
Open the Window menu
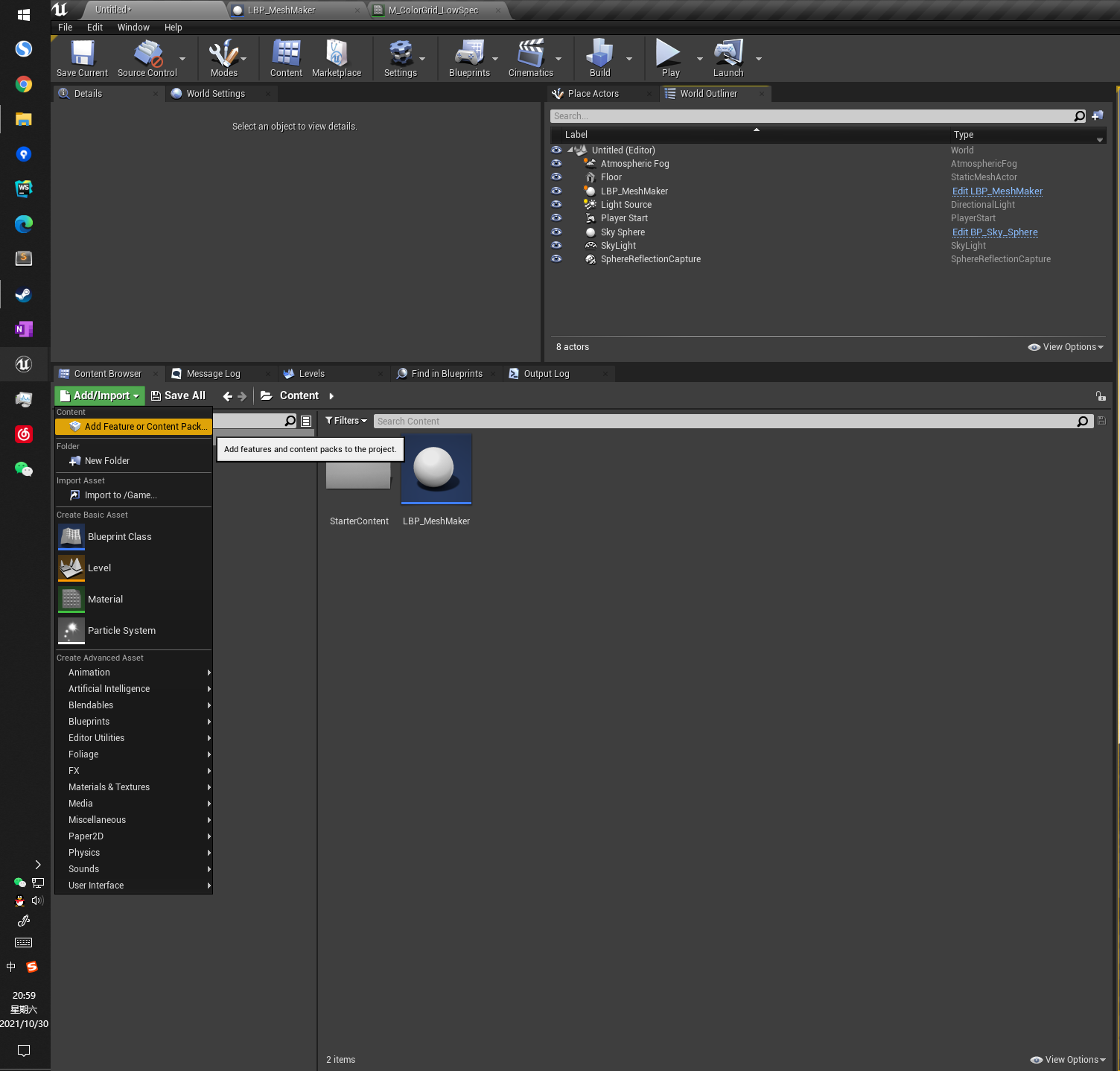133,27
